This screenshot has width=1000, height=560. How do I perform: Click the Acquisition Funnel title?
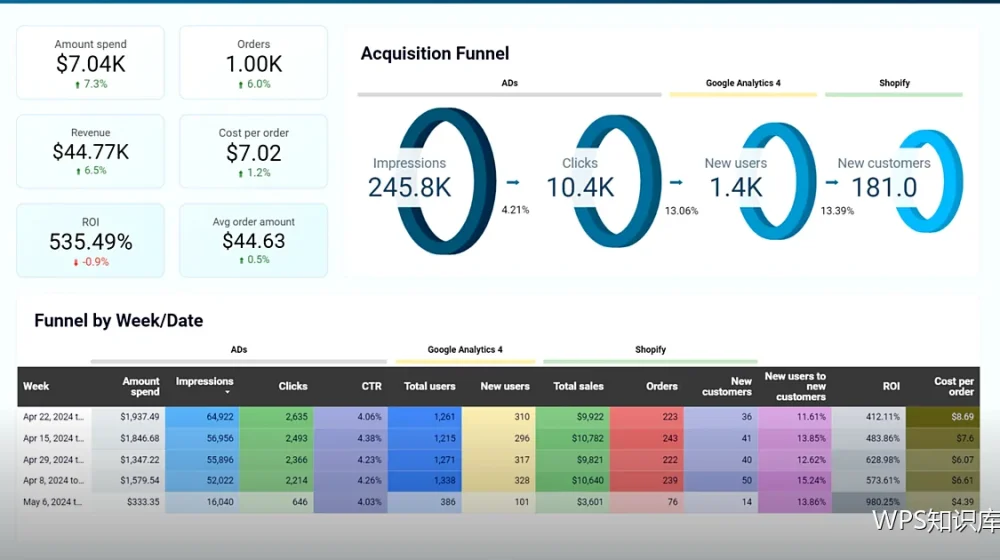[x=435, y=54]
